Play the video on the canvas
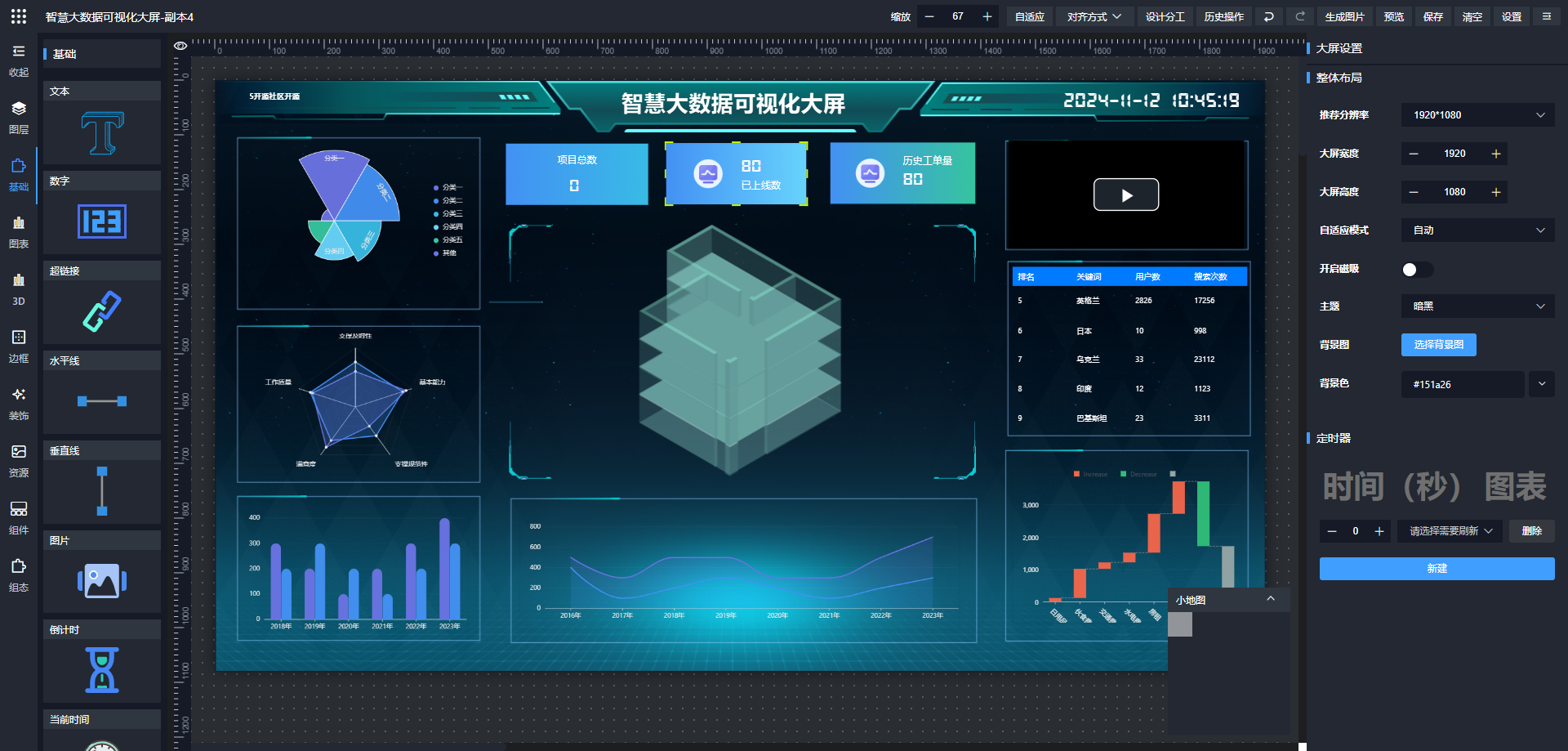Viewport: 1568px width, 751px height. tap(1126, 194)
